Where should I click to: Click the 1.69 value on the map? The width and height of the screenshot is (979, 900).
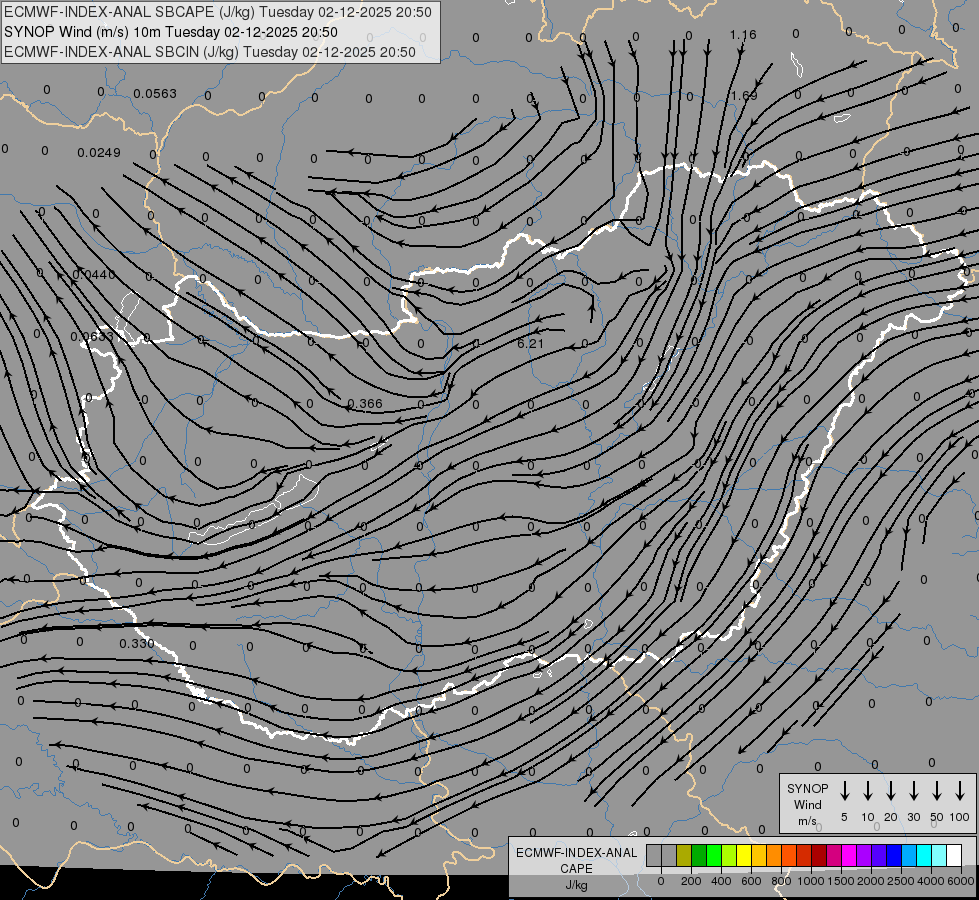point(744,96)
